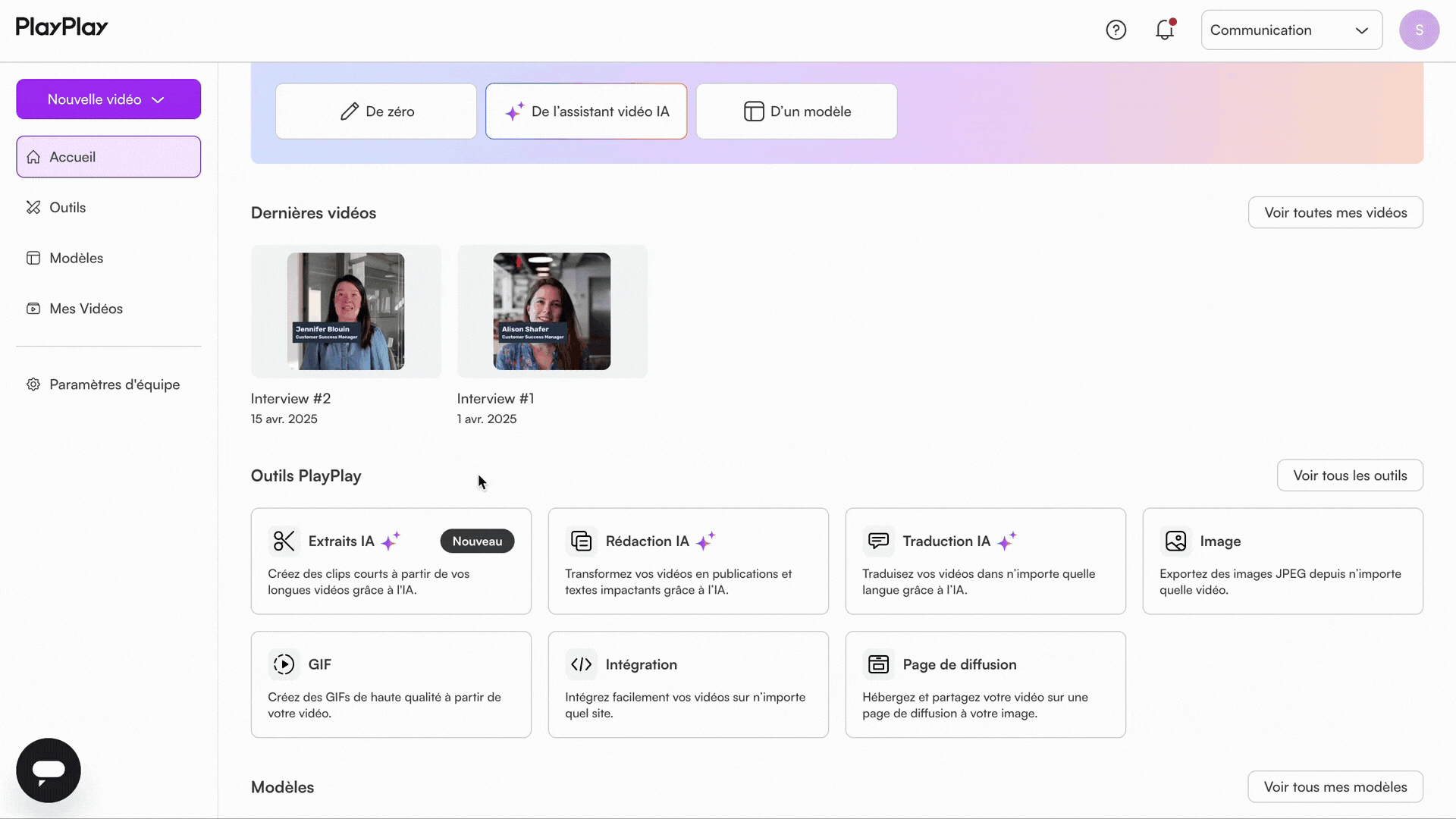The width and height of the screenshot is (1456, 819).
Task: Open the Nouvelle vidéo dropdown button
Action: [108, 99]
